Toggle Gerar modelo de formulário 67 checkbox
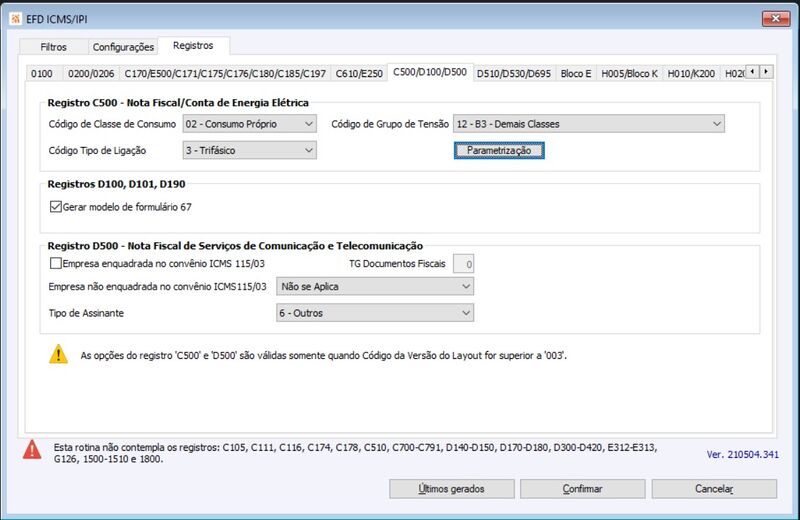 [56, 207]
